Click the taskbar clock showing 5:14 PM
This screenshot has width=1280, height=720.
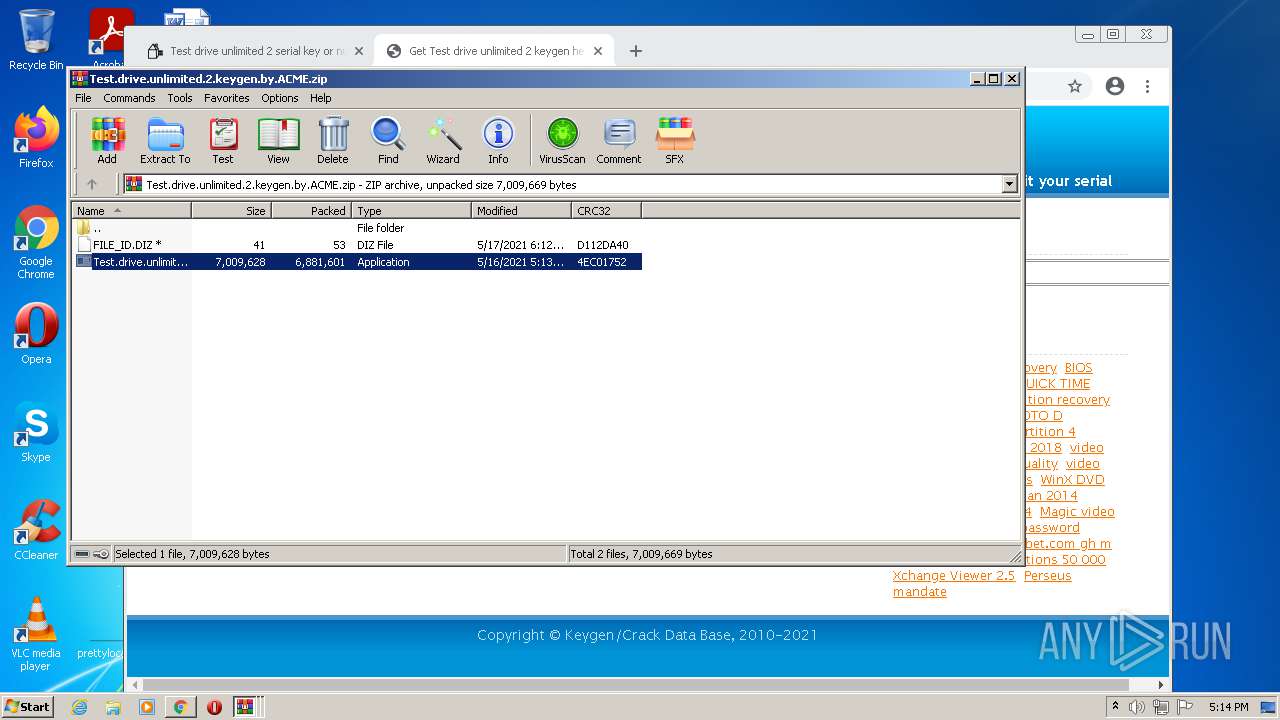(1228, 707)
